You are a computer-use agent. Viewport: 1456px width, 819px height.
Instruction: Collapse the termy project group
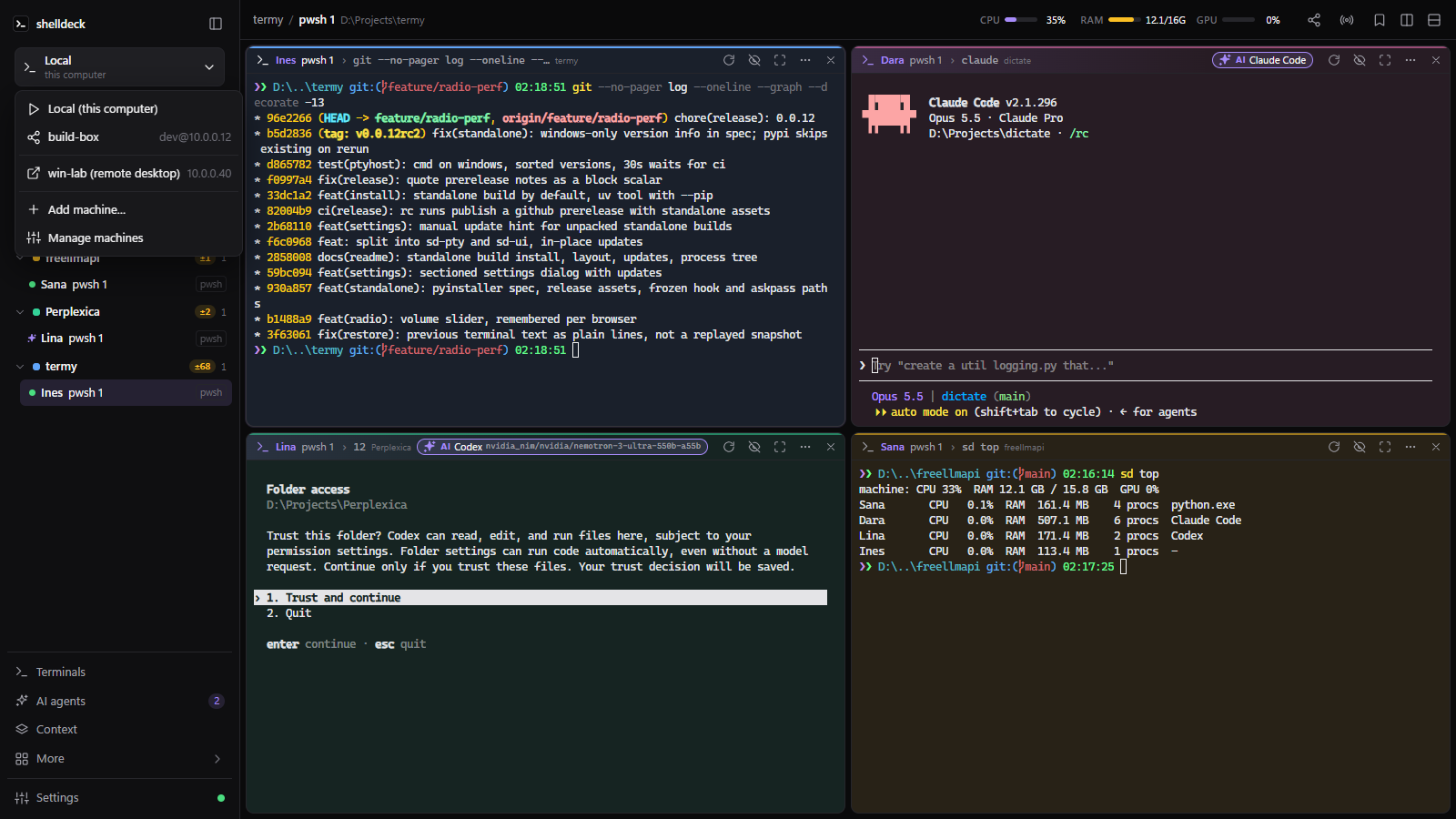20,367
